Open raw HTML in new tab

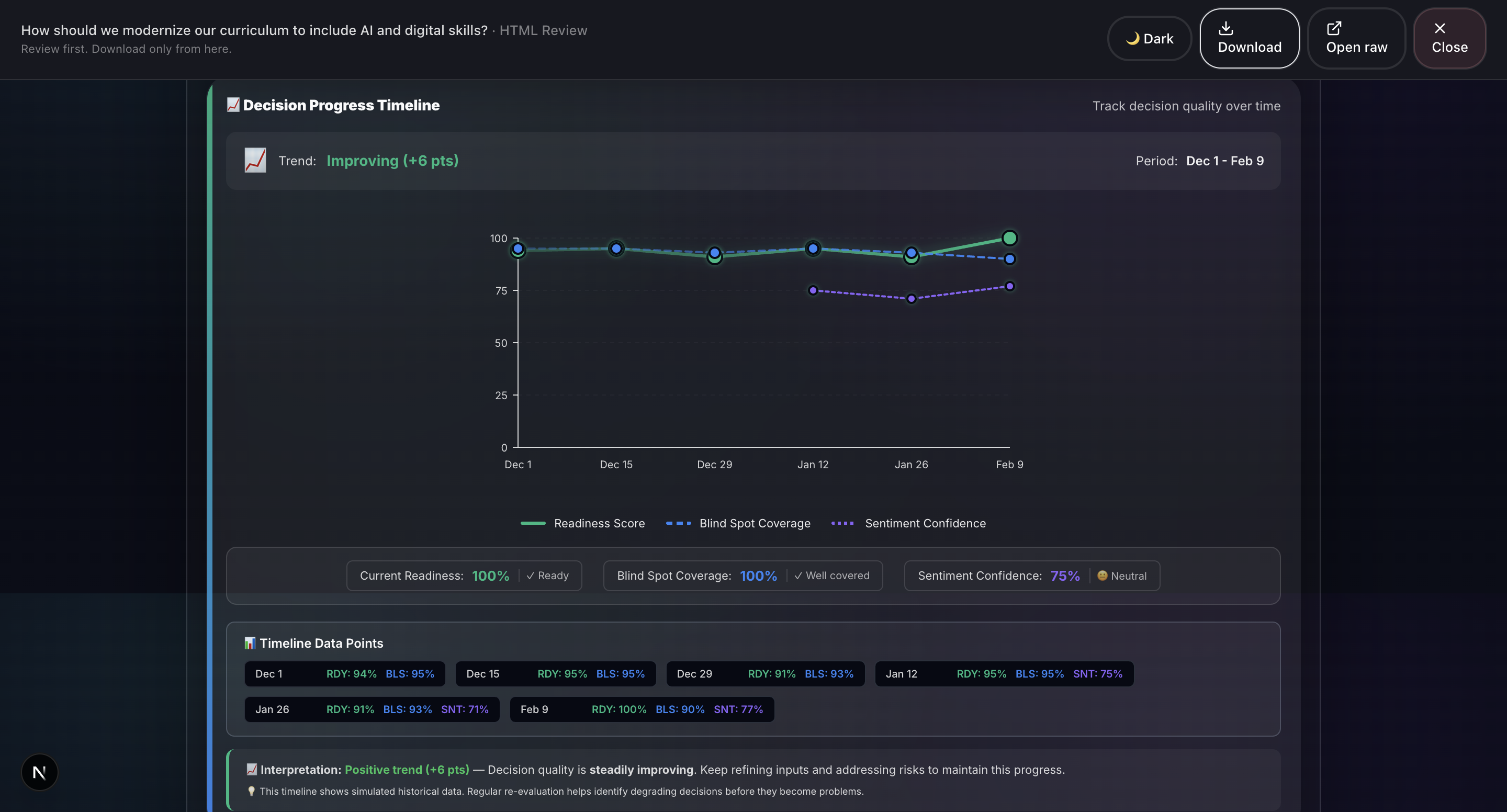1356,39
